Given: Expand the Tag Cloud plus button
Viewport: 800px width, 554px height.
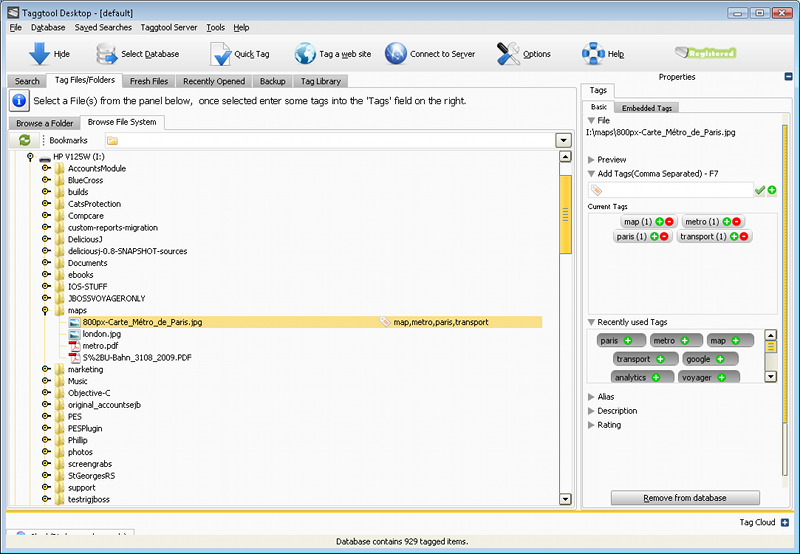Looking at the screenshot, I should tap(785, 522).
